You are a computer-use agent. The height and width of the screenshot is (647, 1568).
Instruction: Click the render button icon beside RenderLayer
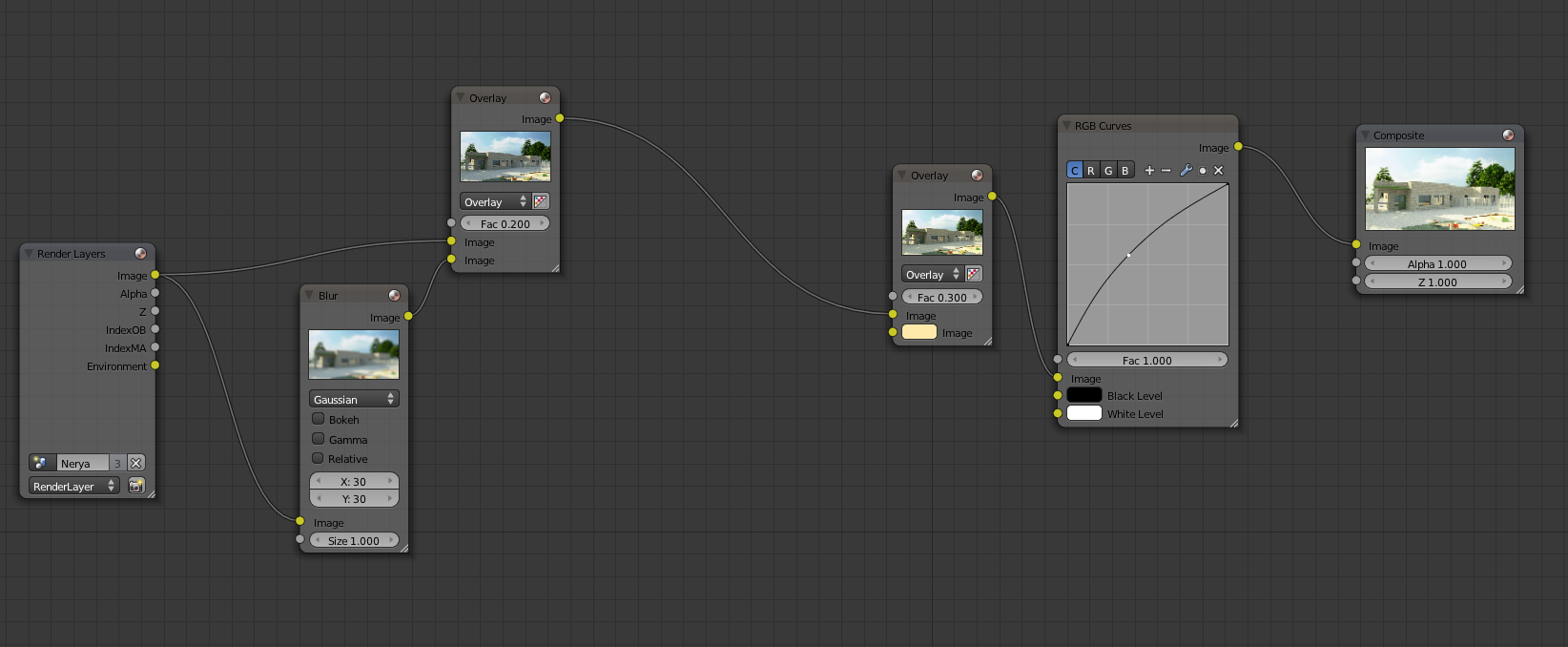click(136, 486)
